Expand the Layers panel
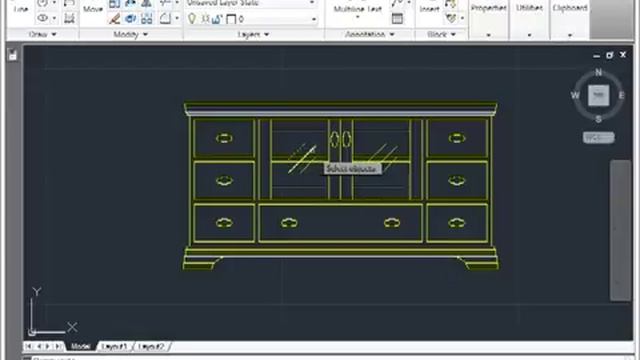This screenshot has height=360, width=640. pyautogui.click(x=253, y=34)
